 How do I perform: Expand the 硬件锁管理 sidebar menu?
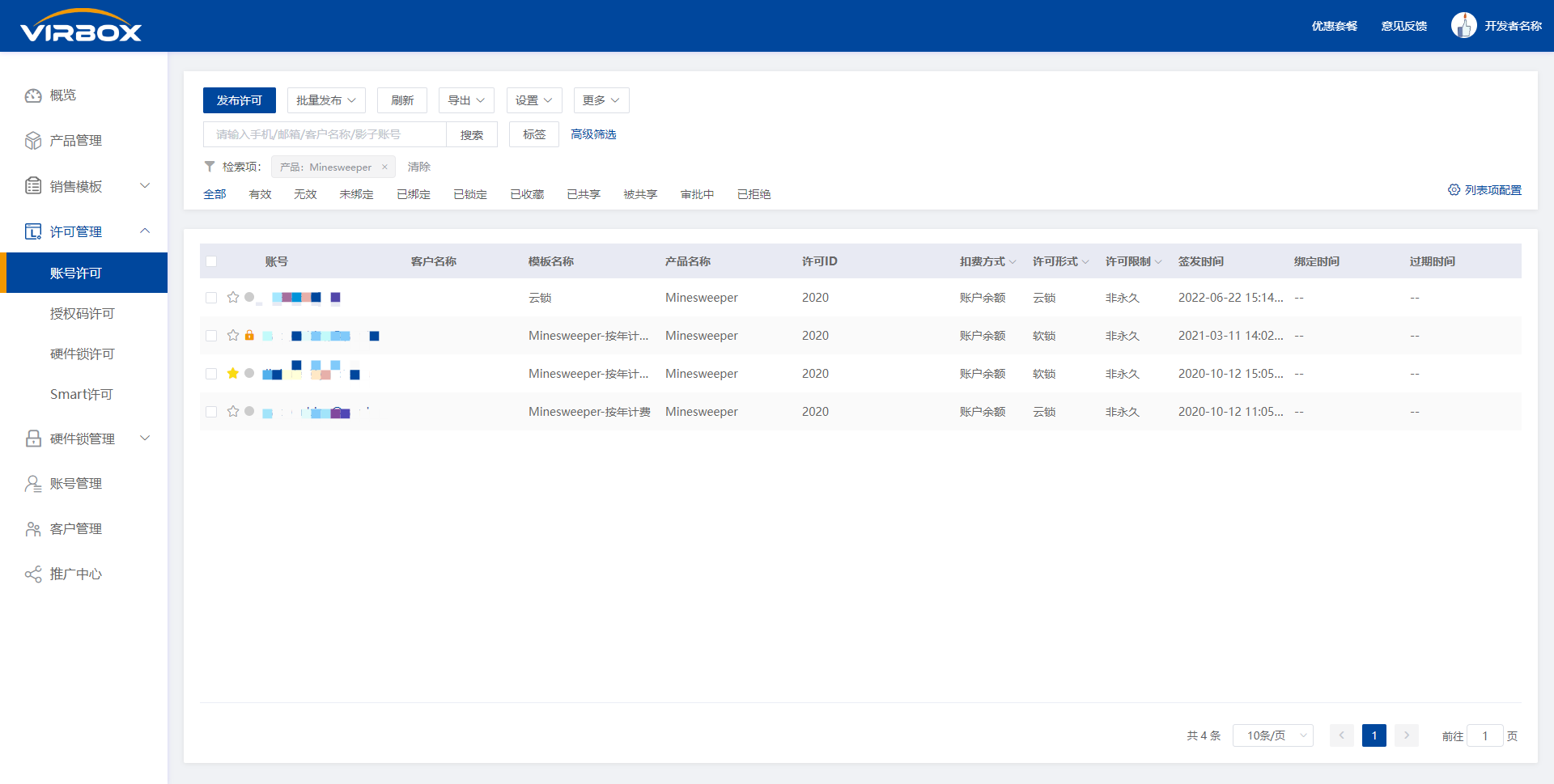(145, 439)
